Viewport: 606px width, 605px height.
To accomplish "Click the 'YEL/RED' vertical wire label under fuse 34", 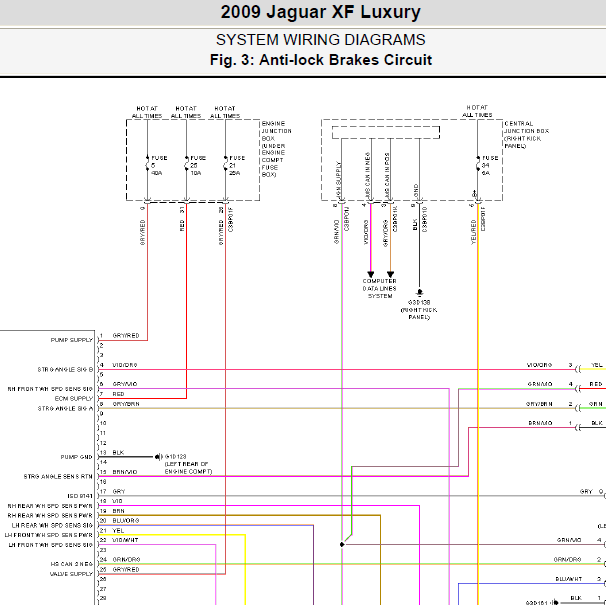I will pyautogui.click(x=473, y=232).
